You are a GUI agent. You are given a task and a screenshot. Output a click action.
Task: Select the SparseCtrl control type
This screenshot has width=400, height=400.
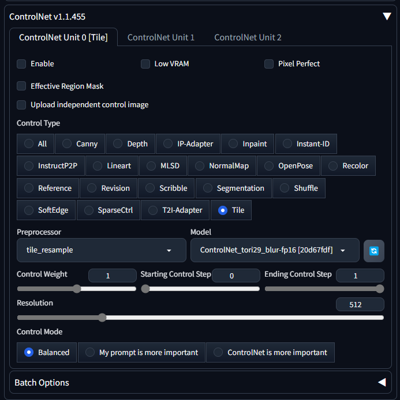point(108,210)
